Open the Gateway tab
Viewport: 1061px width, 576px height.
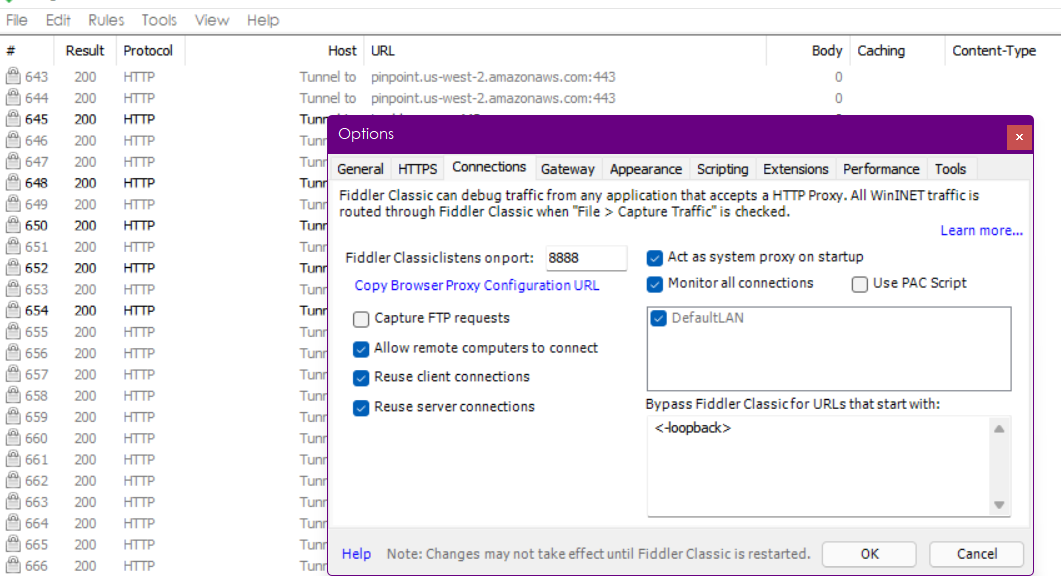point(567,169)
